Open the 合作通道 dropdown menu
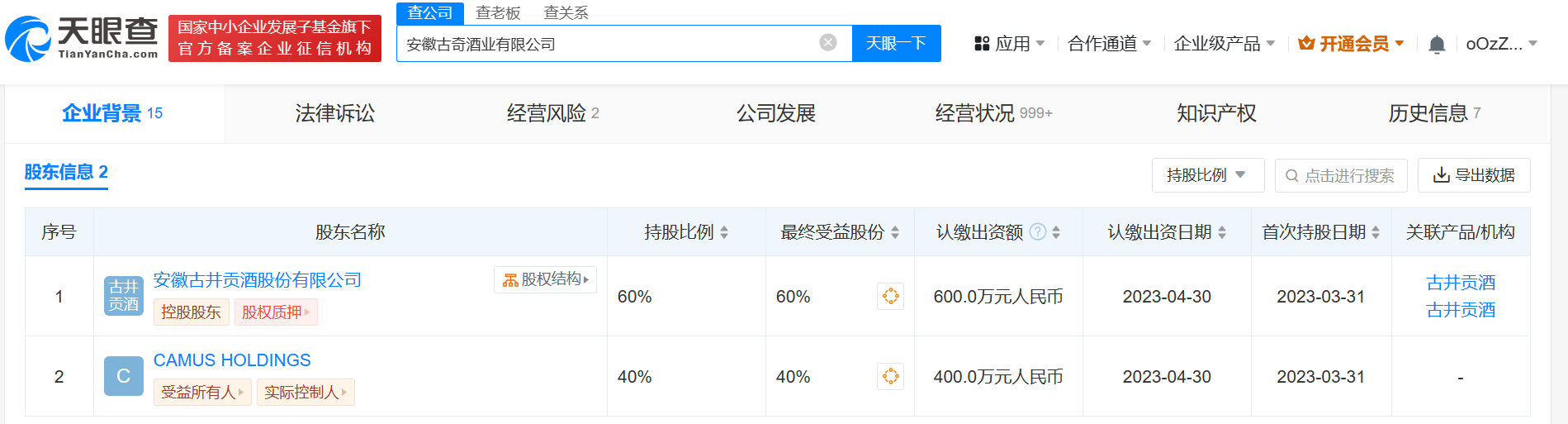Viewport: 1568px width, 424px height. [x=1109, y=44]
